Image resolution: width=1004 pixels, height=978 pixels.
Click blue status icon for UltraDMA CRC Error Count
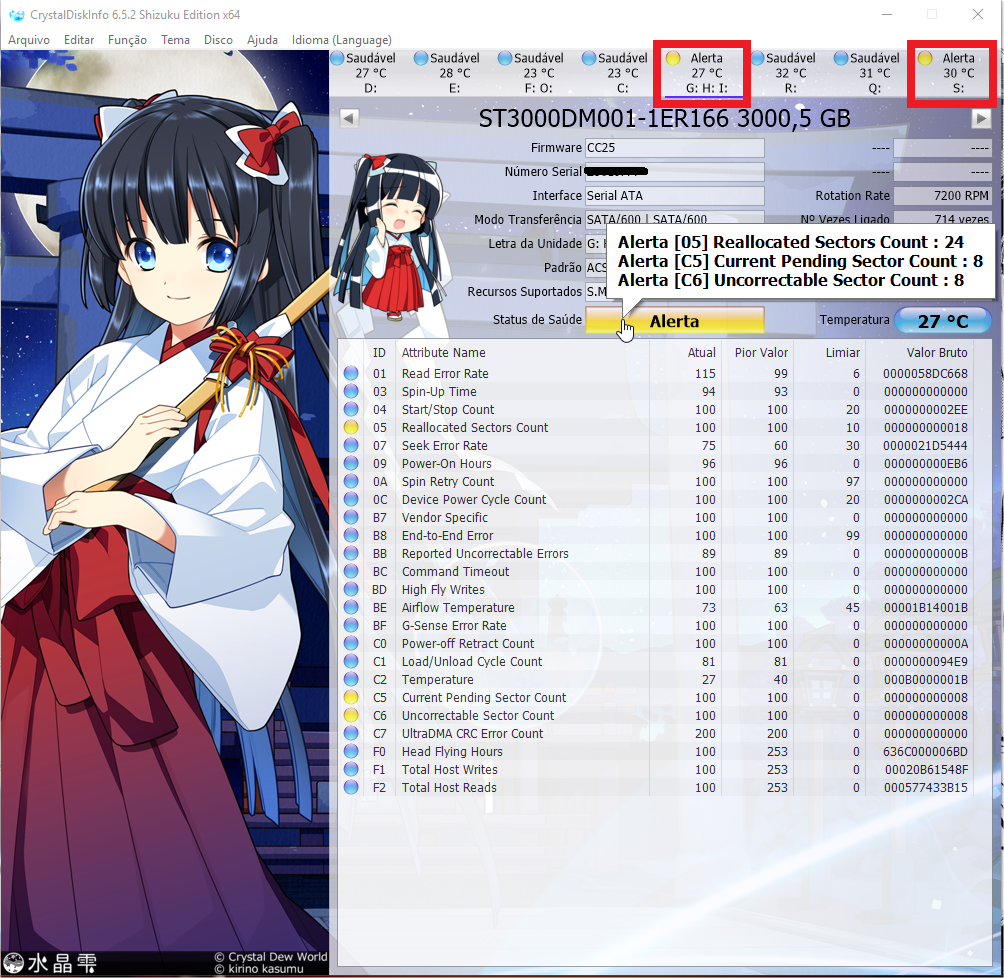[x=351, y=733]
